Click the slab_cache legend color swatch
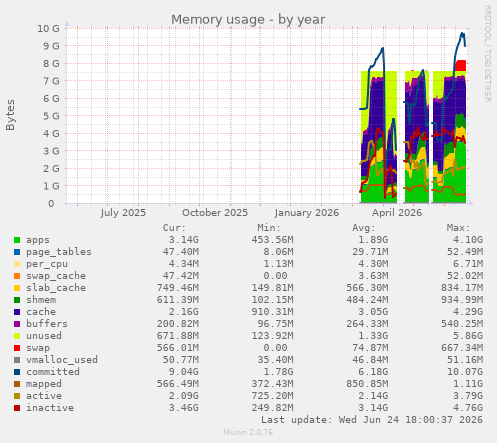 click(x=17, y=288)
